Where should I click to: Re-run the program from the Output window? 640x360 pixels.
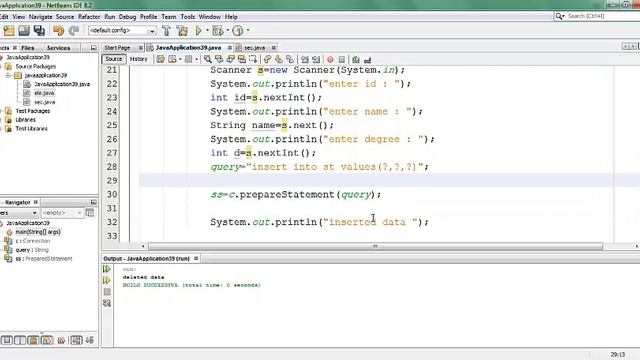pos(107,269)
